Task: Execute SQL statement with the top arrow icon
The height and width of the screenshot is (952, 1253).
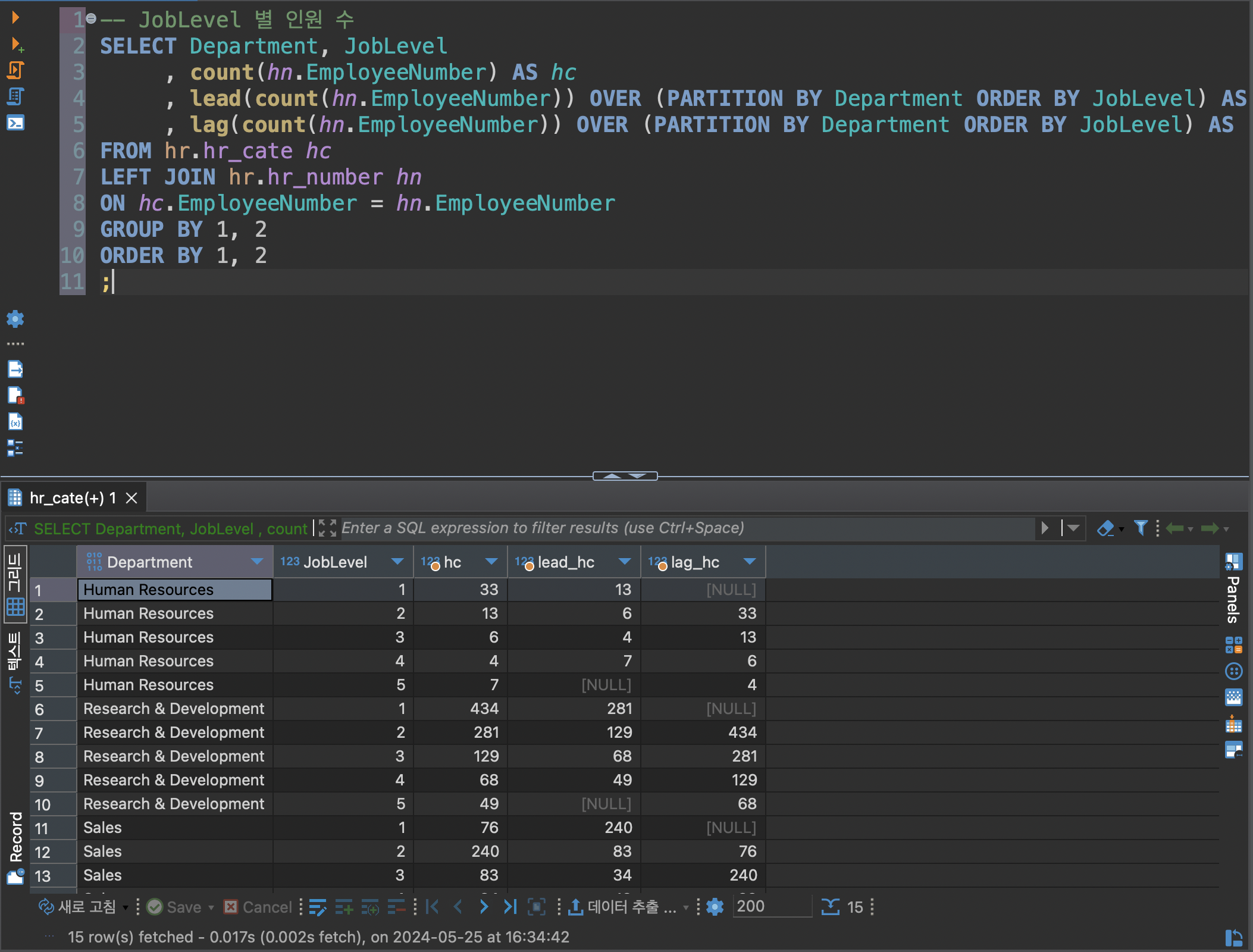Action: click(x=15, y=18)
